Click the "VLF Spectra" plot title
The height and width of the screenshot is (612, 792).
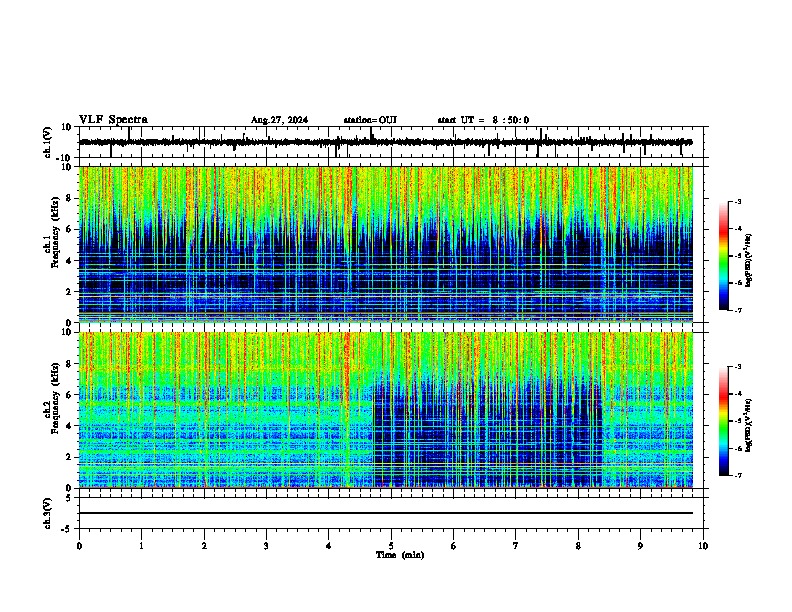click(x=113, y=120)
